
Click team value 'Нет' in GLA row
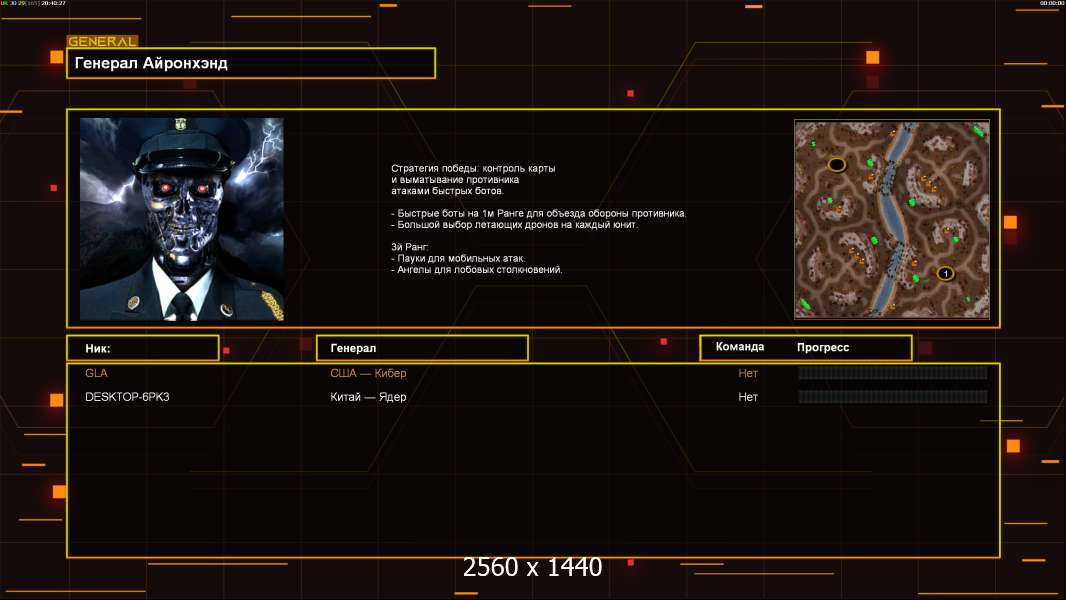pos(748,373)
